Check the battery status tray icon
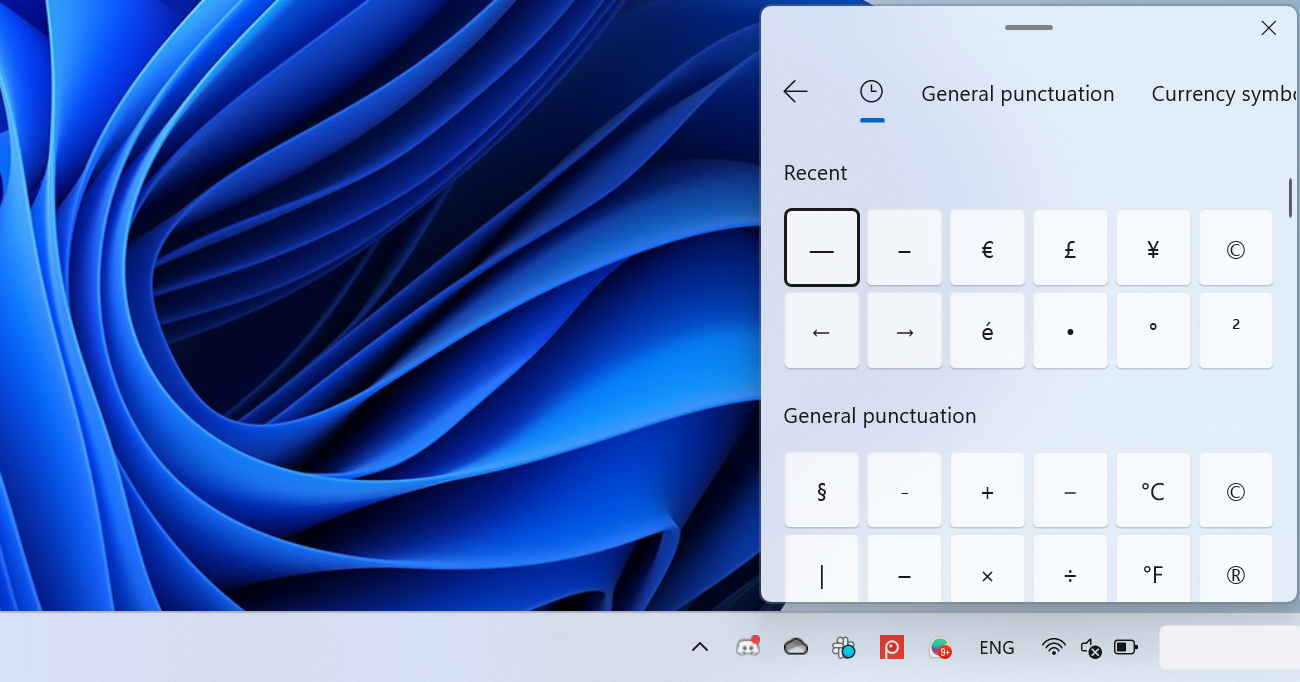The width and height of the screenshot is (1300, 682). click(1126, 647)
